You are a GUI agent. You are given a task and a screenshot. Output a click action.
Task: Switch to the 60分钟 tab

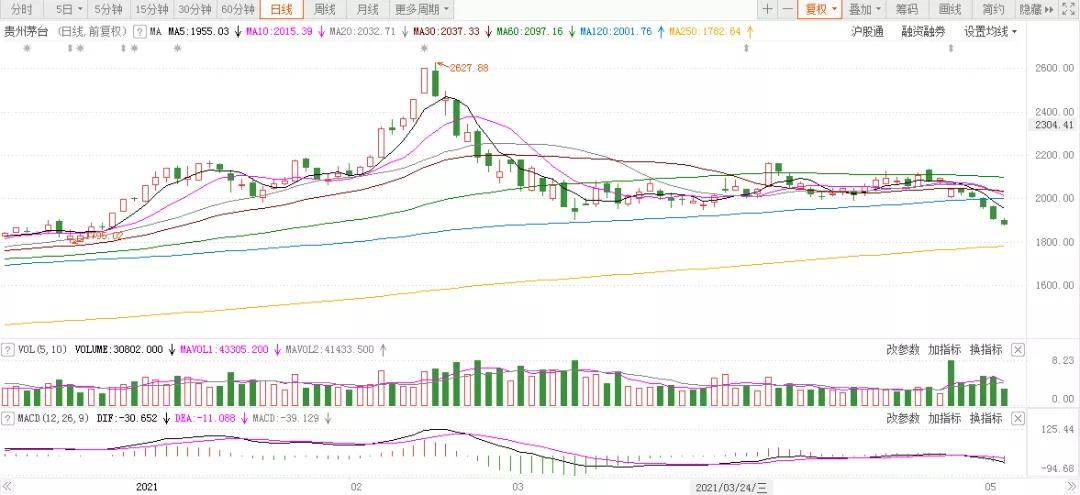tap(238, 10)
